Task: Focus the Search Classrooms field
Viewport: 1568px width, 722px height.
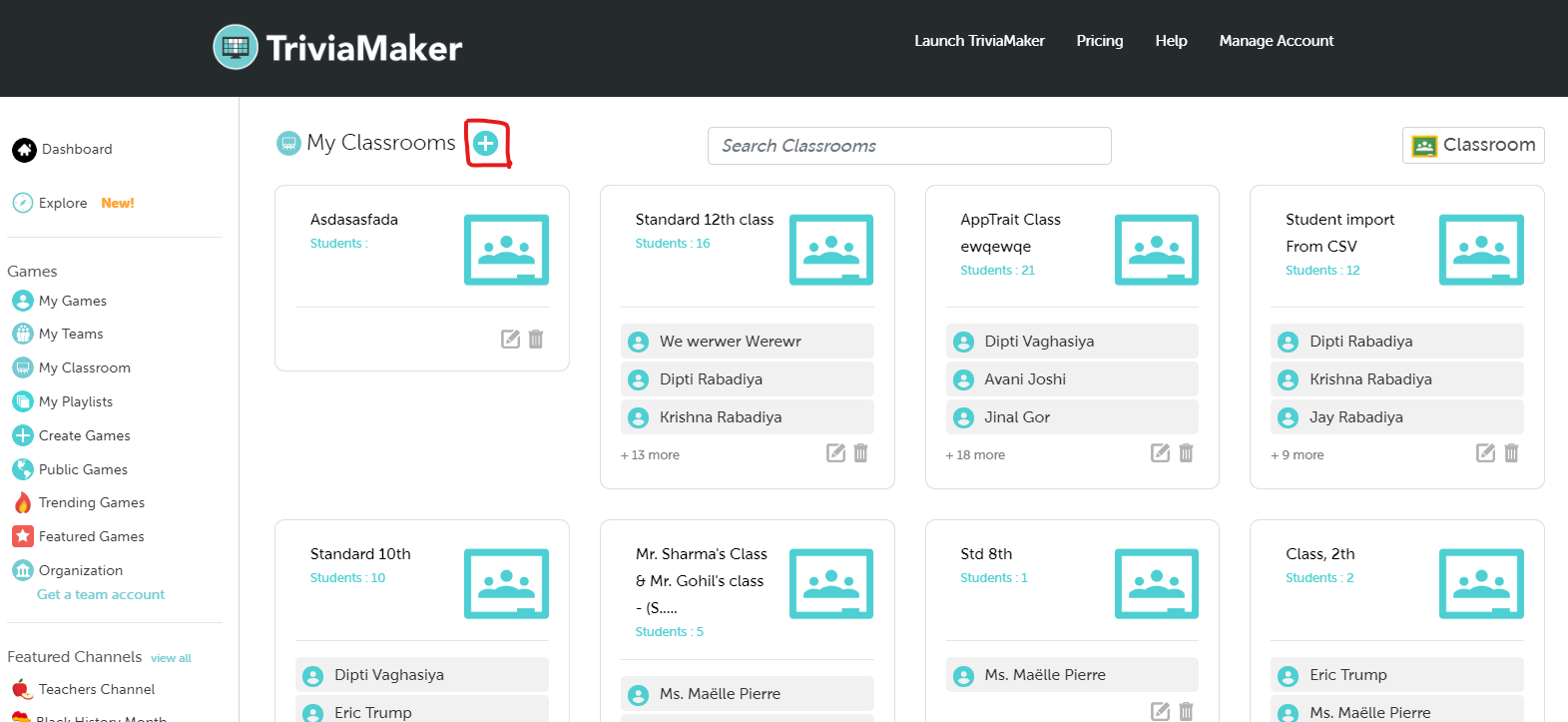Action: click(908, 146)
